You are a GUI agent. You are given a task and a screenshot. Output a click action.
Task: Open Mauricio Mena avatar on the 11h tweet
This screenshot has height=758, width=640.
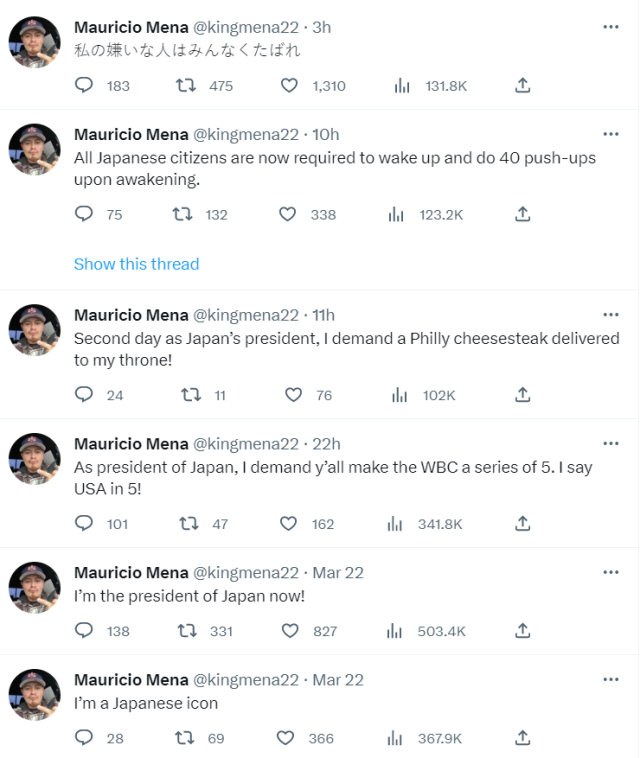(35, 329)
